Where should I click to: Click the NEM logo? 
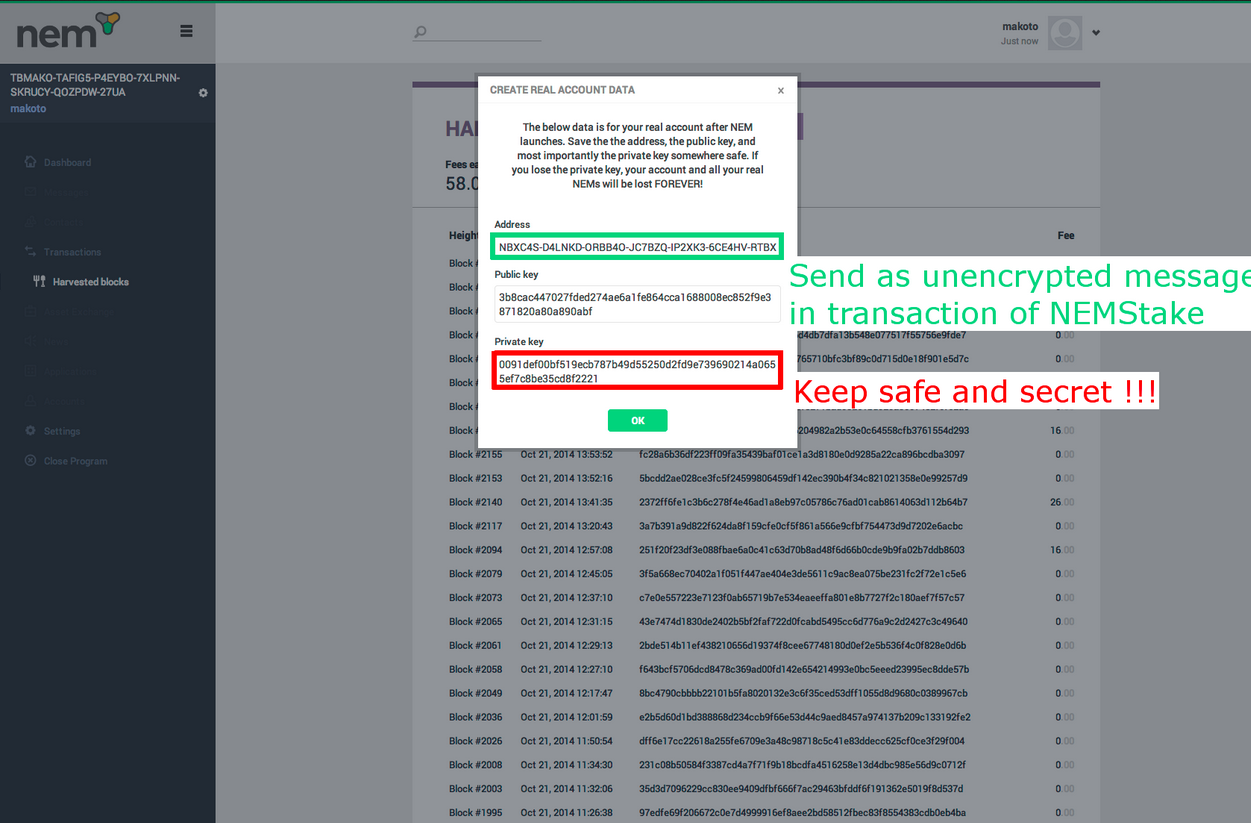pyautogui.click(x=68, y=31)
